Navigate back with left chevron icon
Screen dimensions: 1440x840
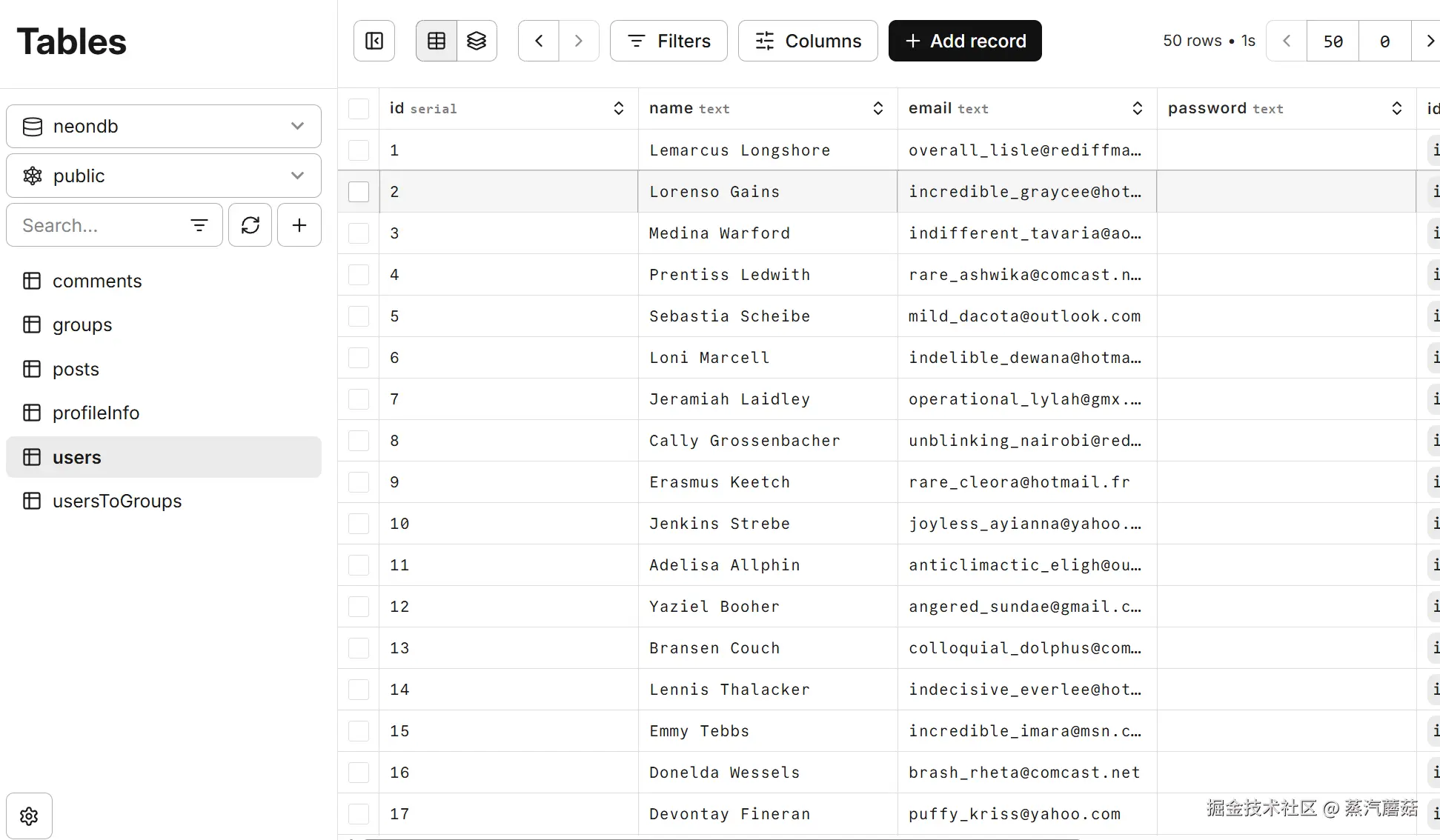coord(539,41)
